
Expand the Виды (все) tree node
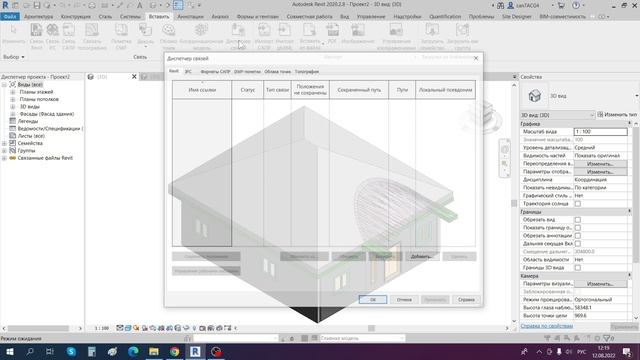[4, 84]
